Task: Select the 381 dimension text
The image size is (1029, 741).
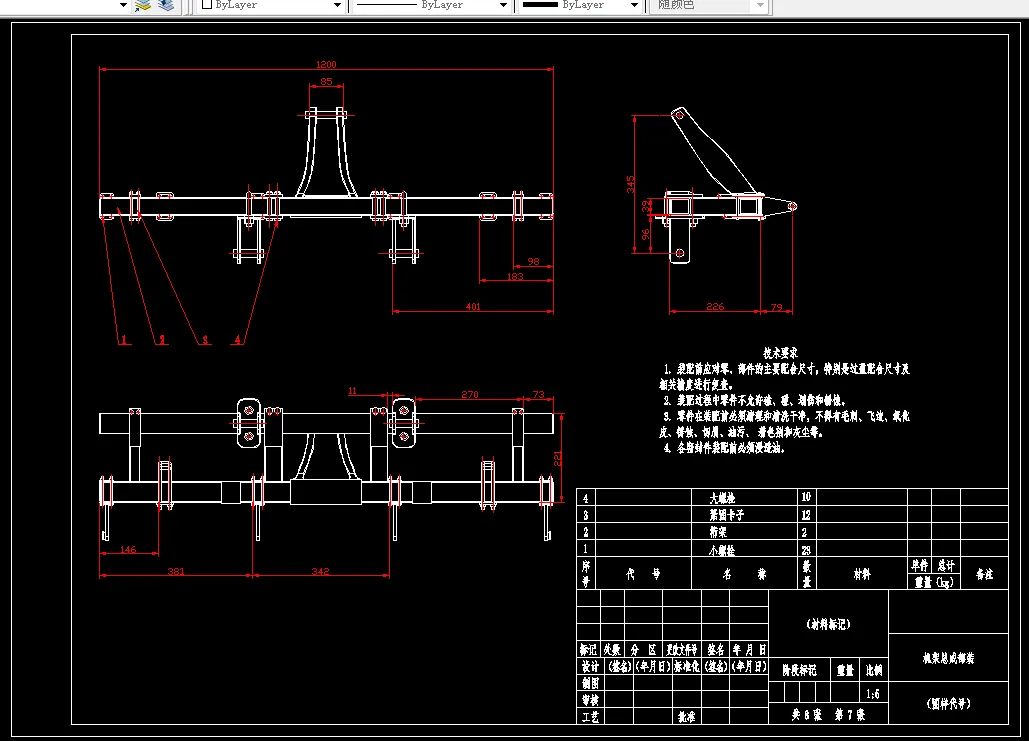Action: (x=176, y=571)
